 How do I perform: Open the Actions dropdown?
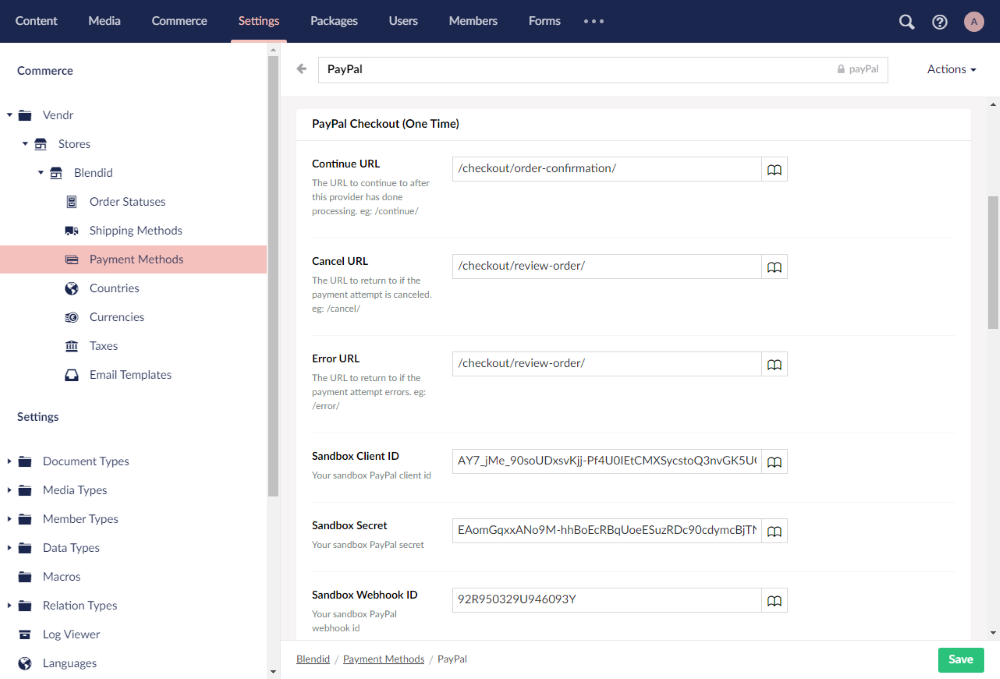tap(951, 69)
